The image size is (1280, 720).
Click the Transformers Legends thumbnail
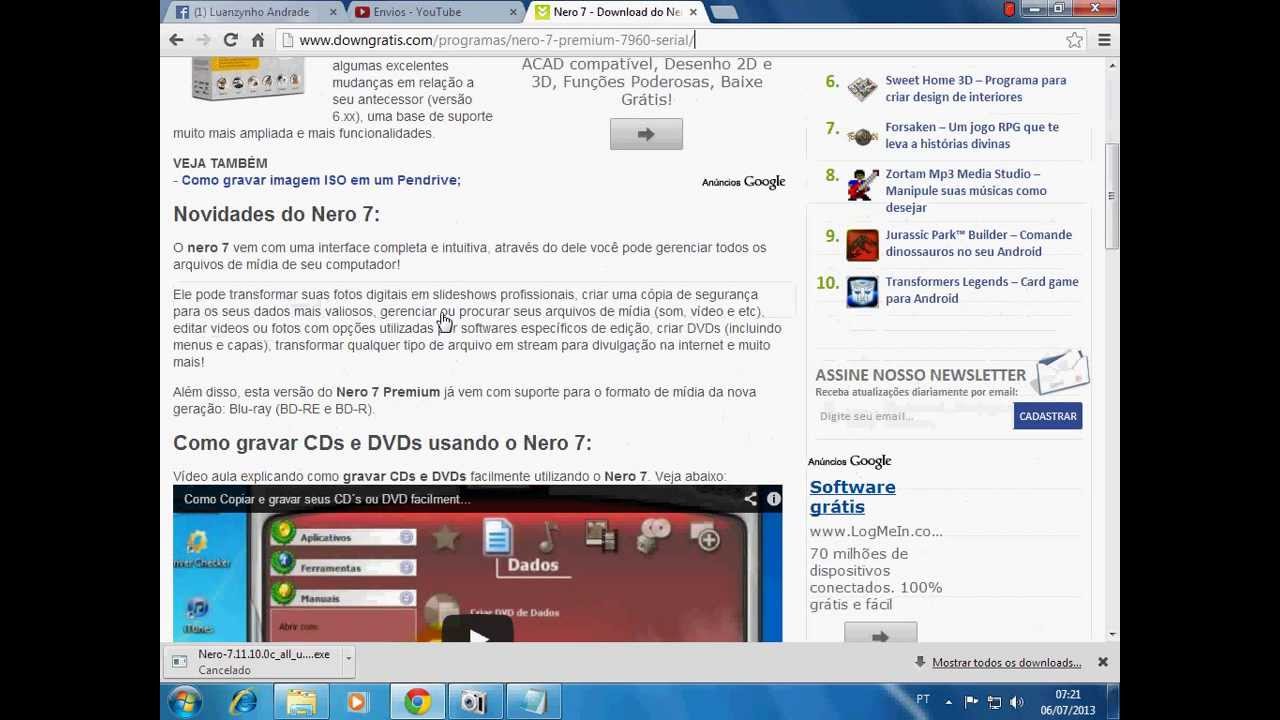(862, 292)
